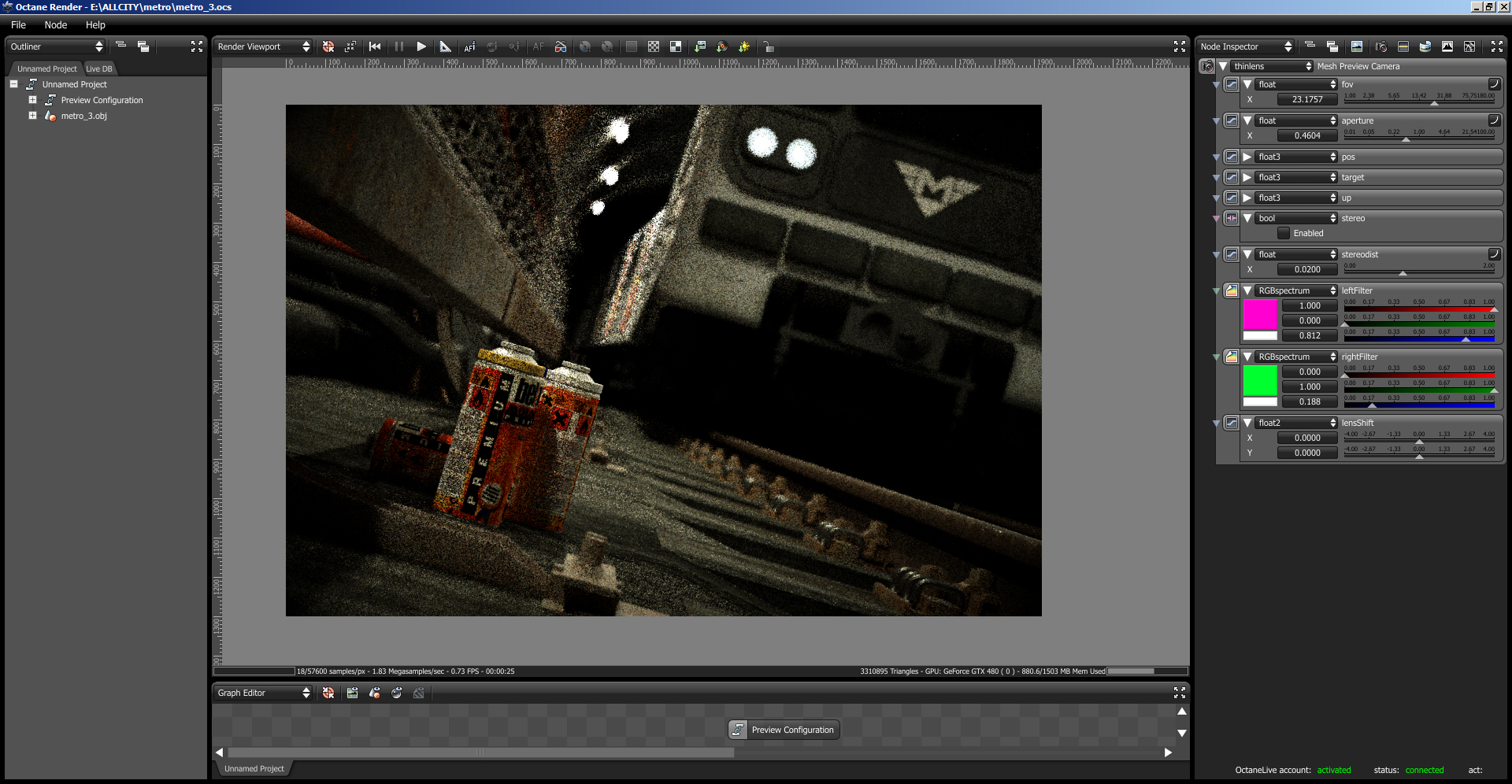Click the red-blue stereo glasses icon
The image size is (1512, 784).
click(561, 46)
